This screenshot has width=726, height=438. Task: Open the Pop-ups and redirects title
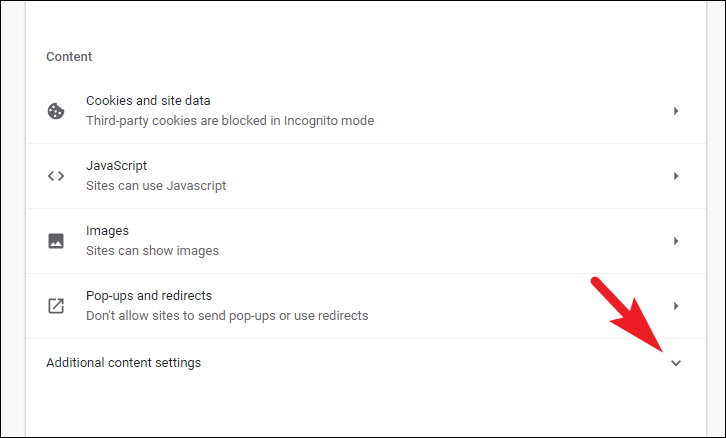(149, 296)
